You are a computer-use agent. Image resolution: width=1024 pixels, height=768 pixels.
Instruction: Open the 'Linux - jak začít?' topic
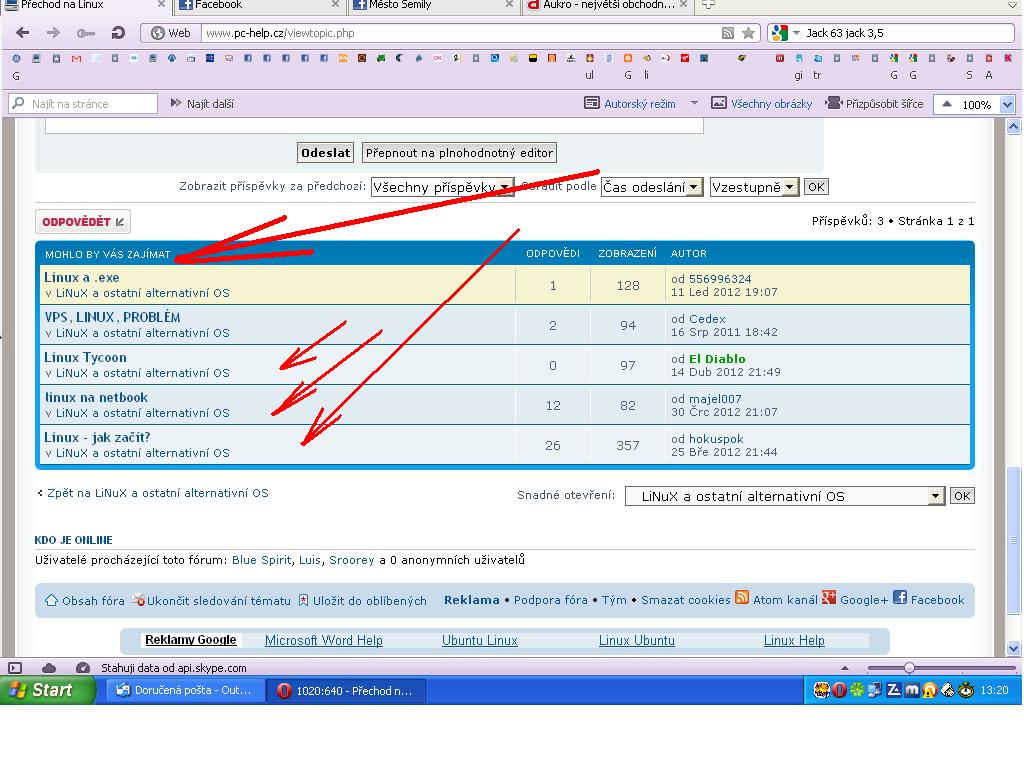click(x=97, y=437)
